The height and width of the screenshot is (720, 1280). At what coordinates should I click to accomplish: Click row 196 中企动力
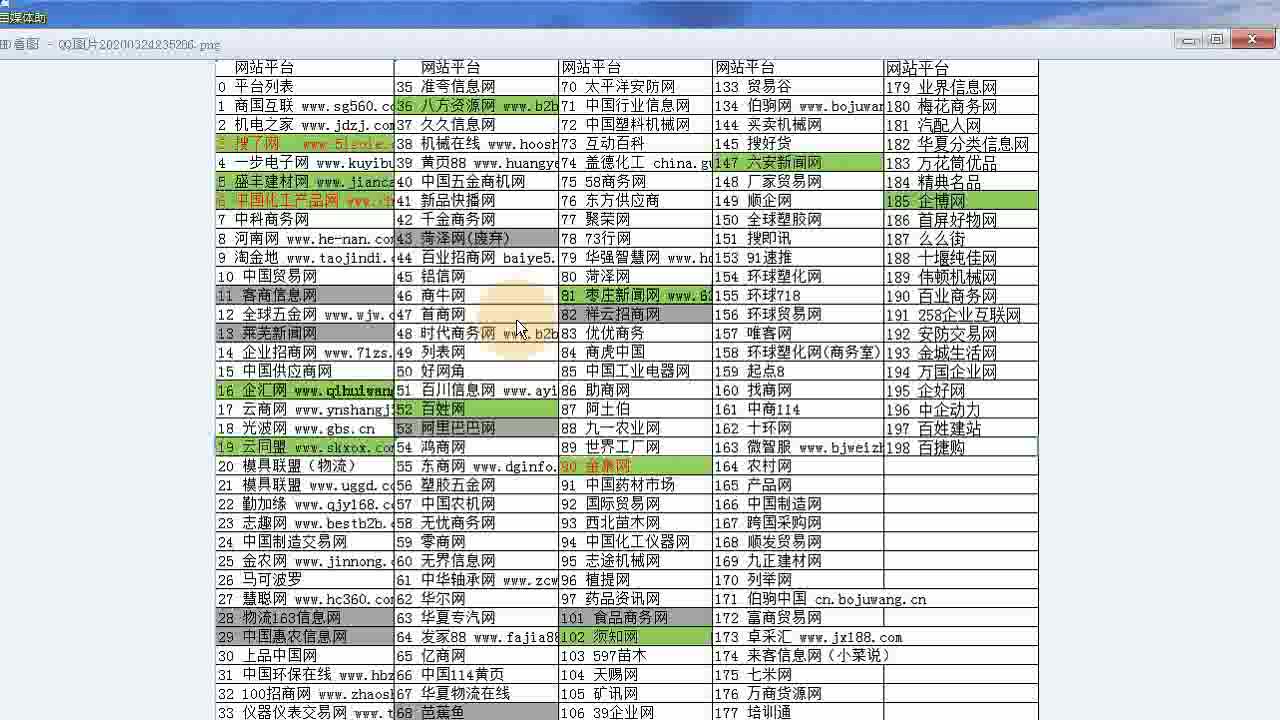[x=961, y=410]
